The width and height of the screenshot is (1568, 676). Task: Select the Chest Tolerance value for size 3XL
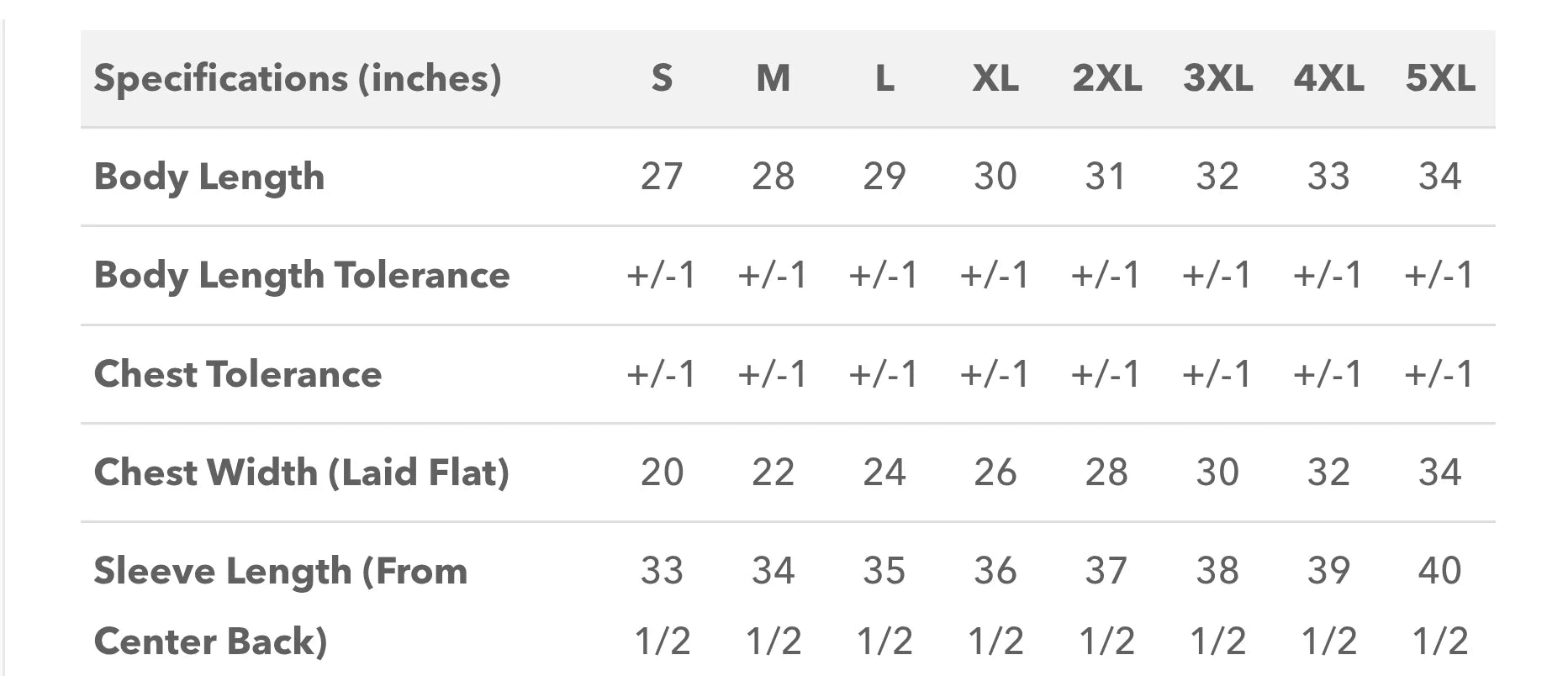[x=1217, y=374]
